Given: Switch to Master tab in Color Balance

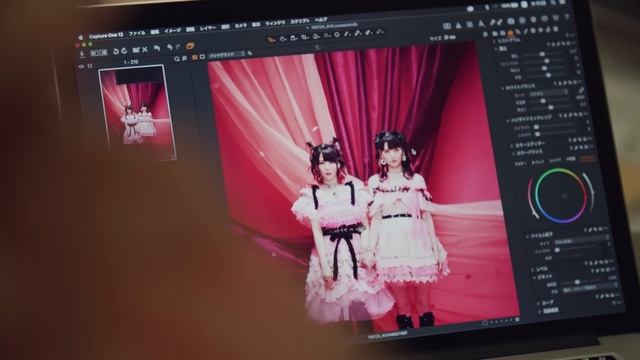Looking at the screenshot, I should click(520, 163).
